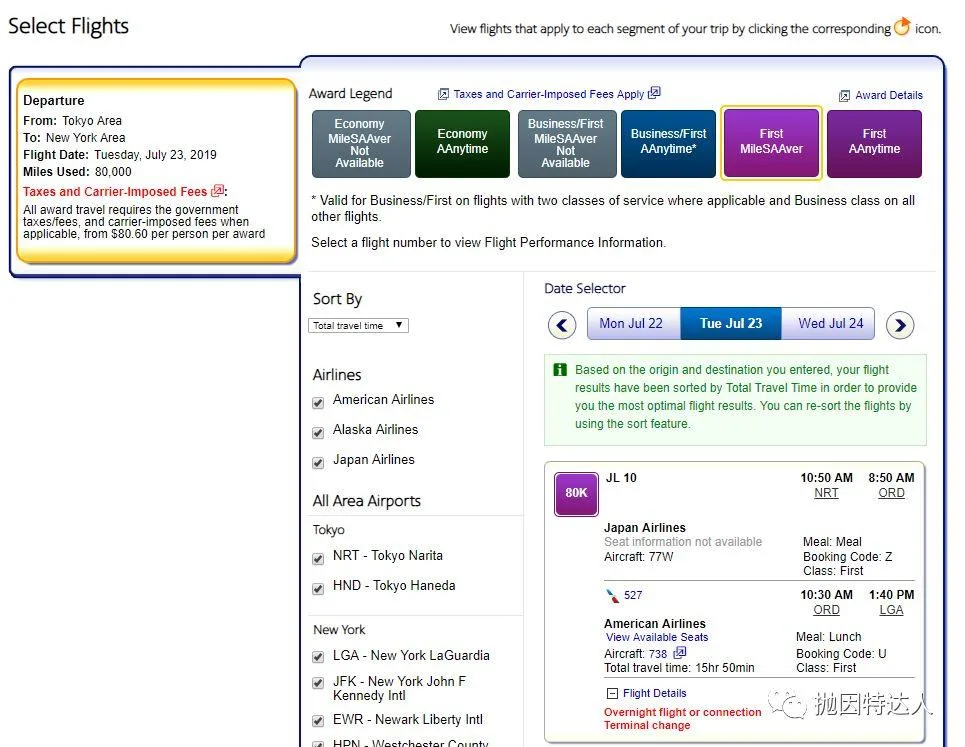
Task: Uncheck the Alaska Airlines filter
Action: coord(318,433)
